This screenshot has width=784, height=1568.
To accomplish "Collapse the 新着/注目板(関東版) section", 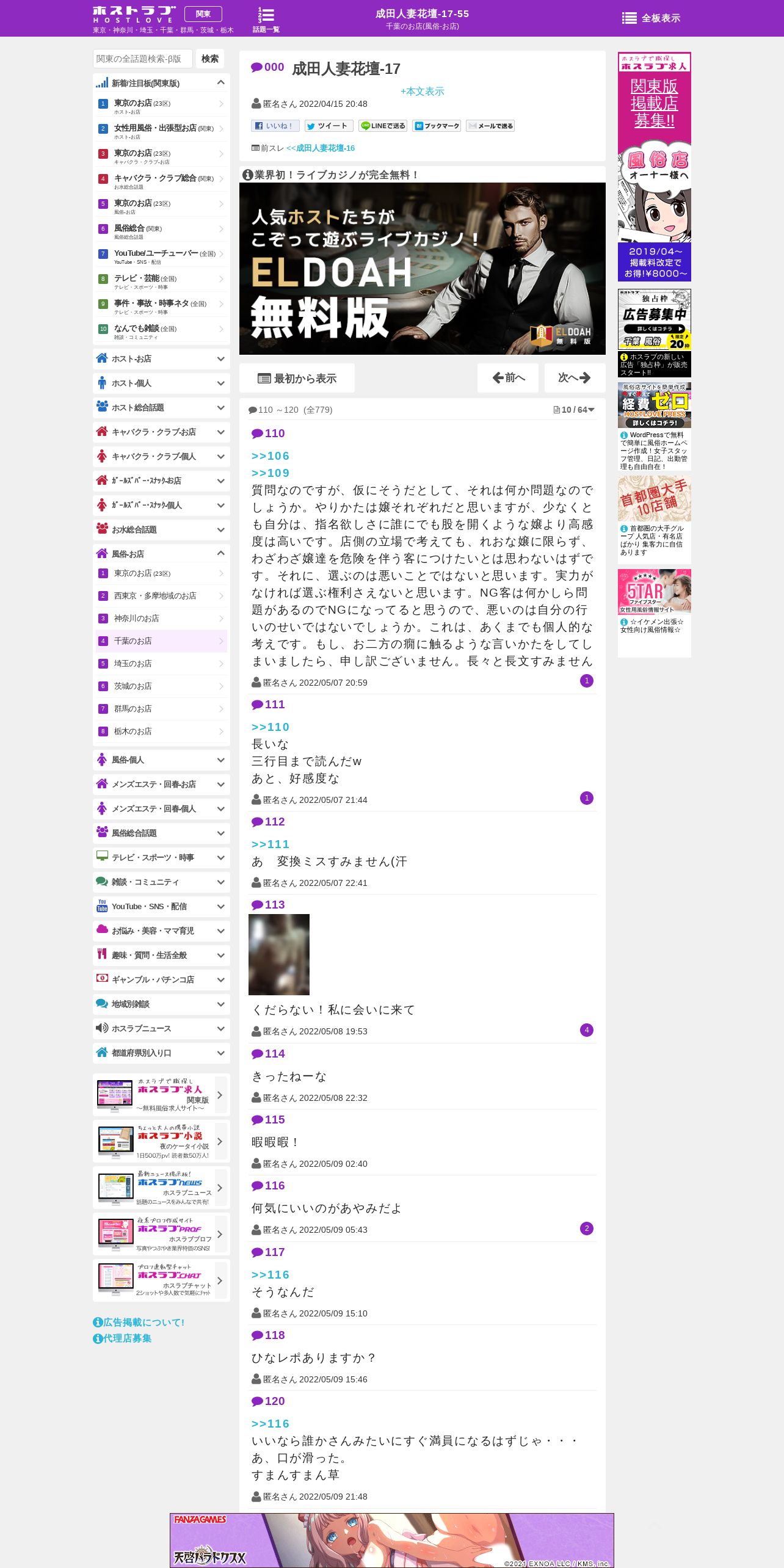I will tap(220, 82).
